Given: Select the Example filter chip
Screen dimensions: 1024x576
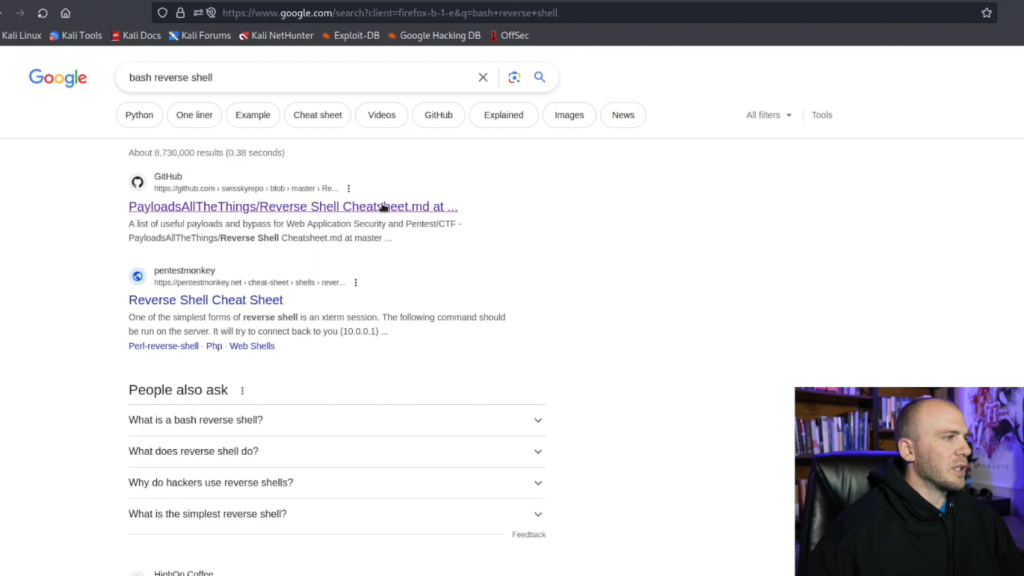Looking at the screenshot, I should click(x=253, y=115).
